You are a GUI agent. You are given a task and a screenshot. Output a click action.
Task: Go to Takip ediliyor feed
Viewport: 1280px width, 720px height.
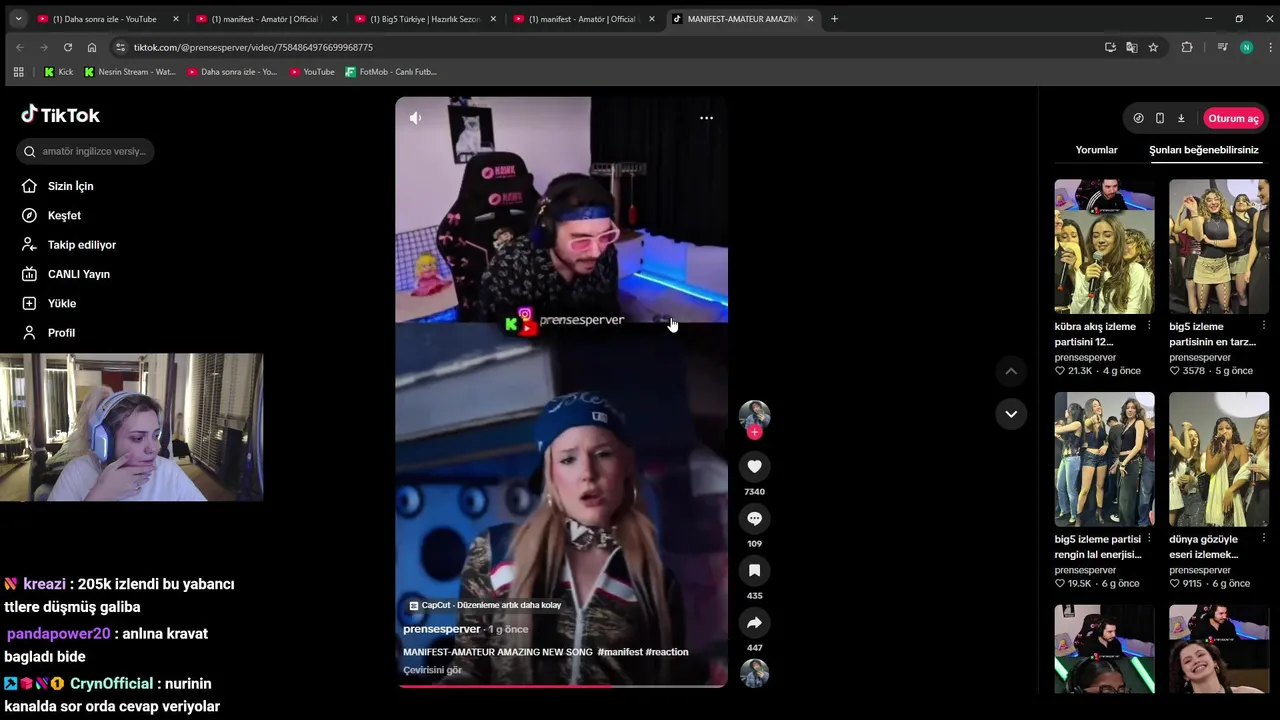[69, 245]
